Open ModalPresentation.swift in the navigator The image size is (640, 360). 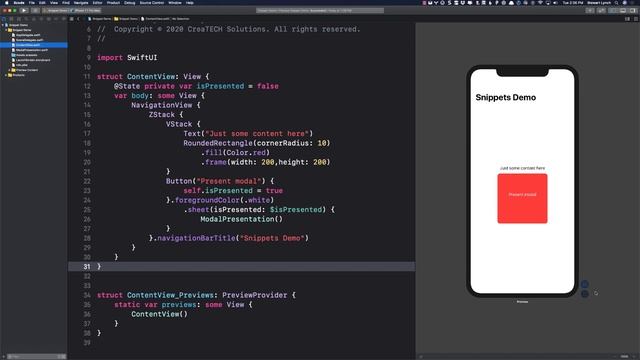pyautogui.click(x=31, y=50)
